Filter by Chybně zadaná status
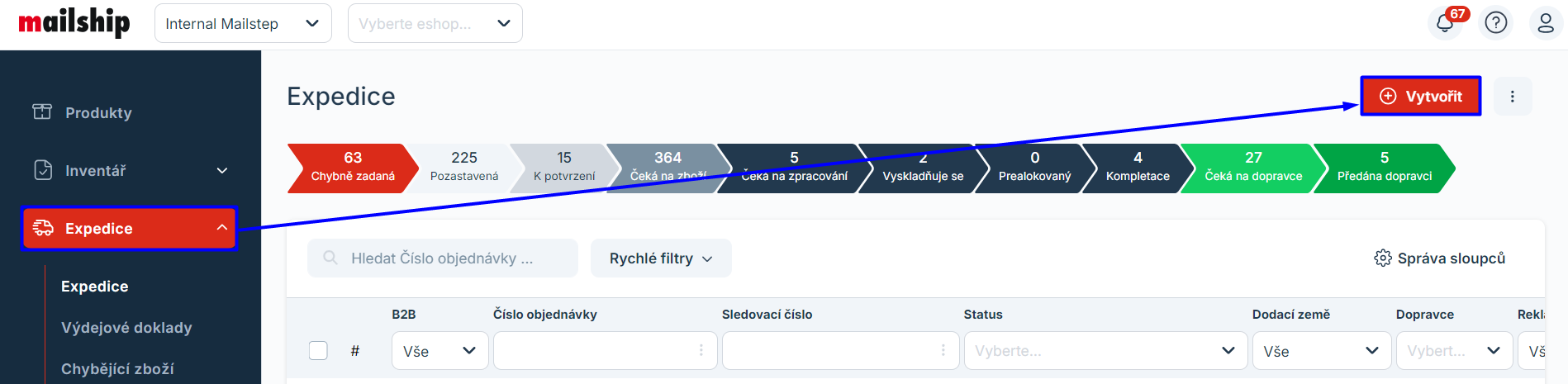 point(352,167)
